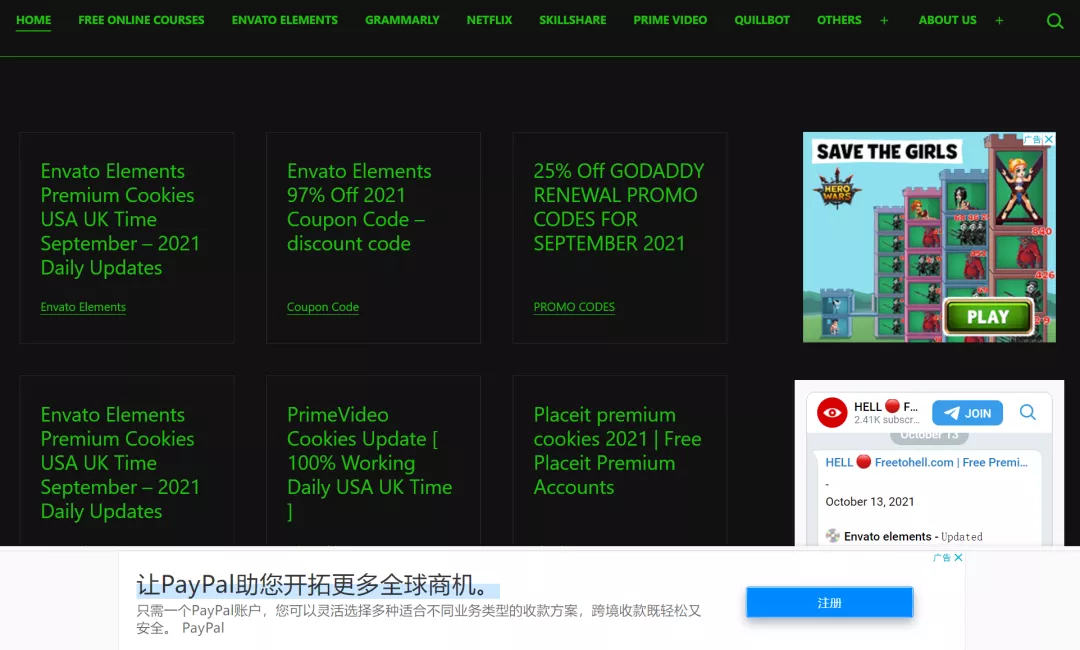Image resolution: width=1080 pixels, height=650 pixels.
Task: Open 25% Off GODADDY RENEWAL PROMO post
Action: 619,207
